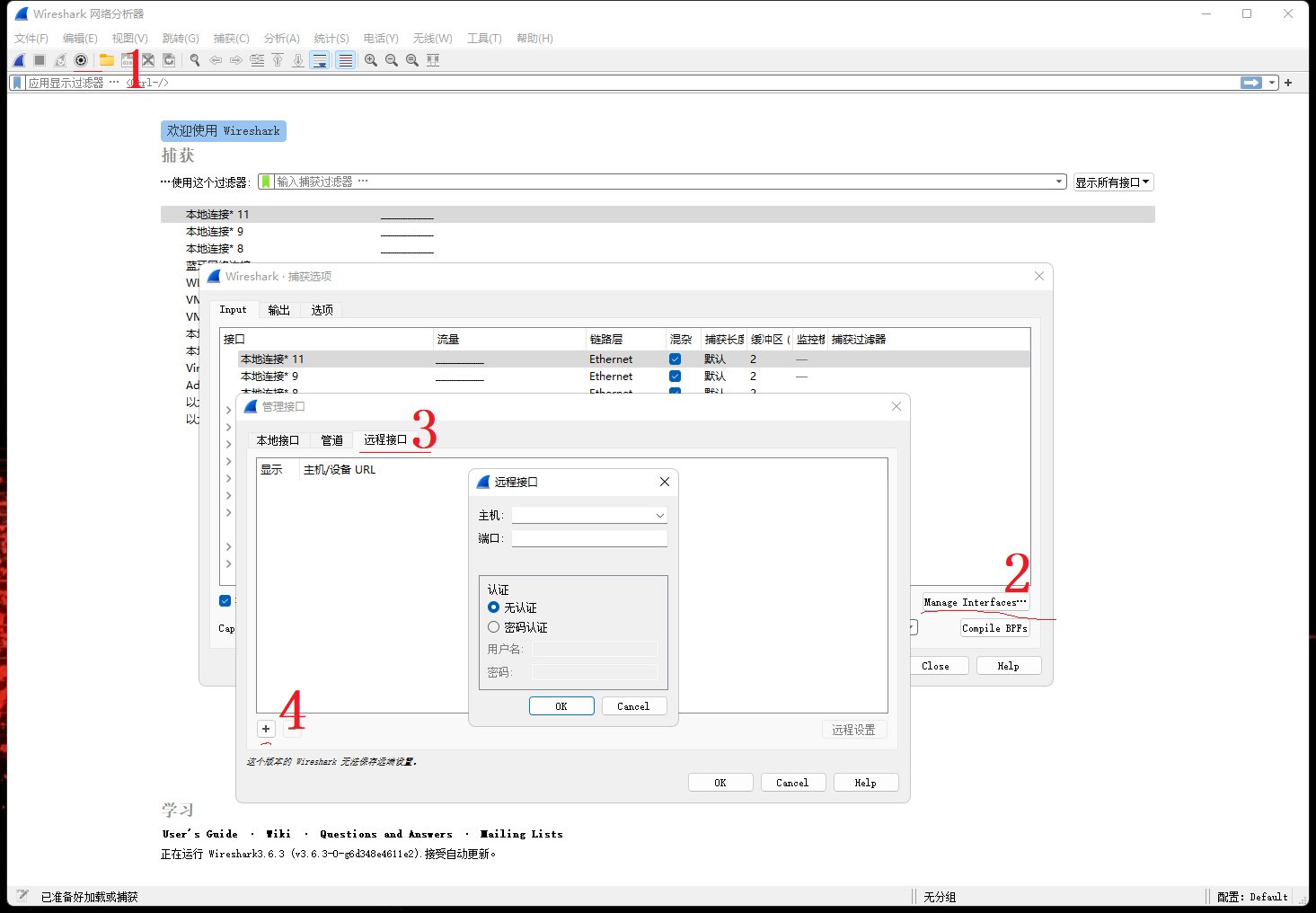Close the 远程接口 dialog with X
The height and width of the screenshot is (913, 1316).
pyautogui.click(x=665, y=482)
